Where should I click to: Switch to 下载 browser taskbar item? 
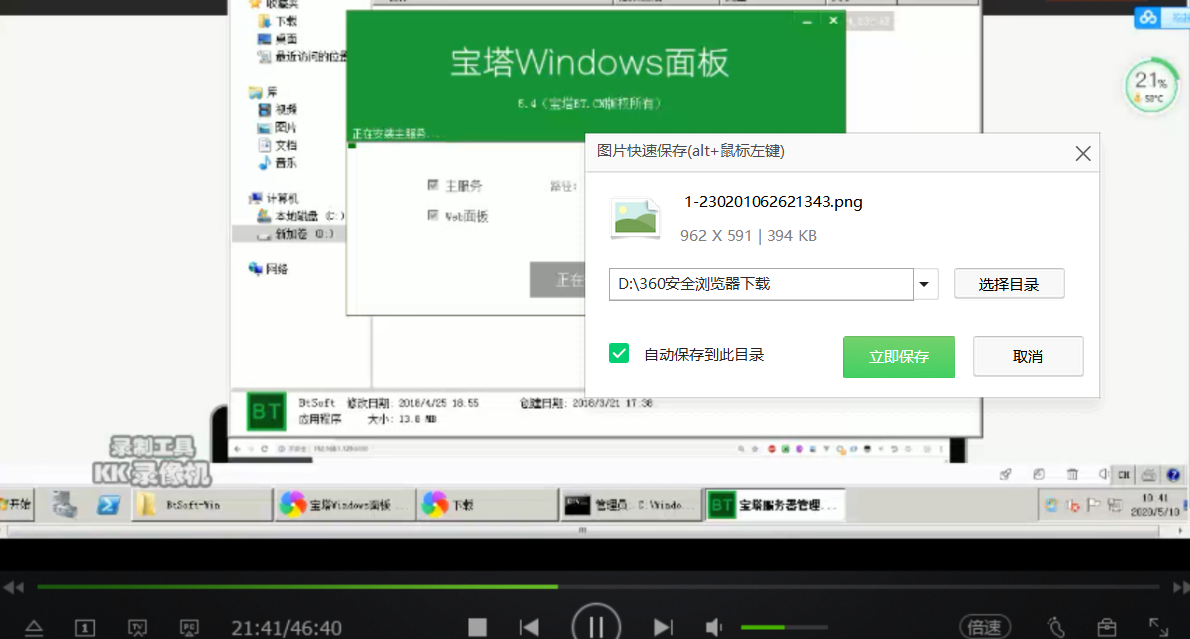pos(487,505)
